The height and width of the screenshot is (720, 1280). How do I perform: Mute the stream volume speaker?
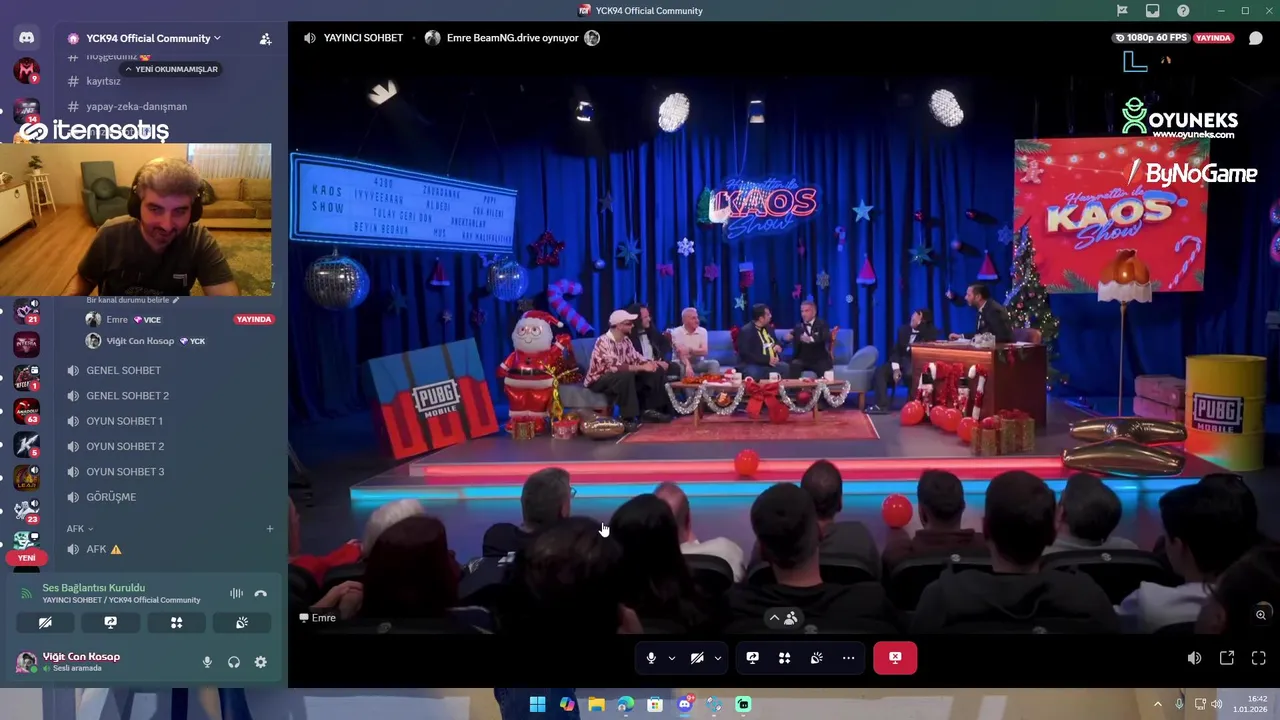pos(1194,658)
